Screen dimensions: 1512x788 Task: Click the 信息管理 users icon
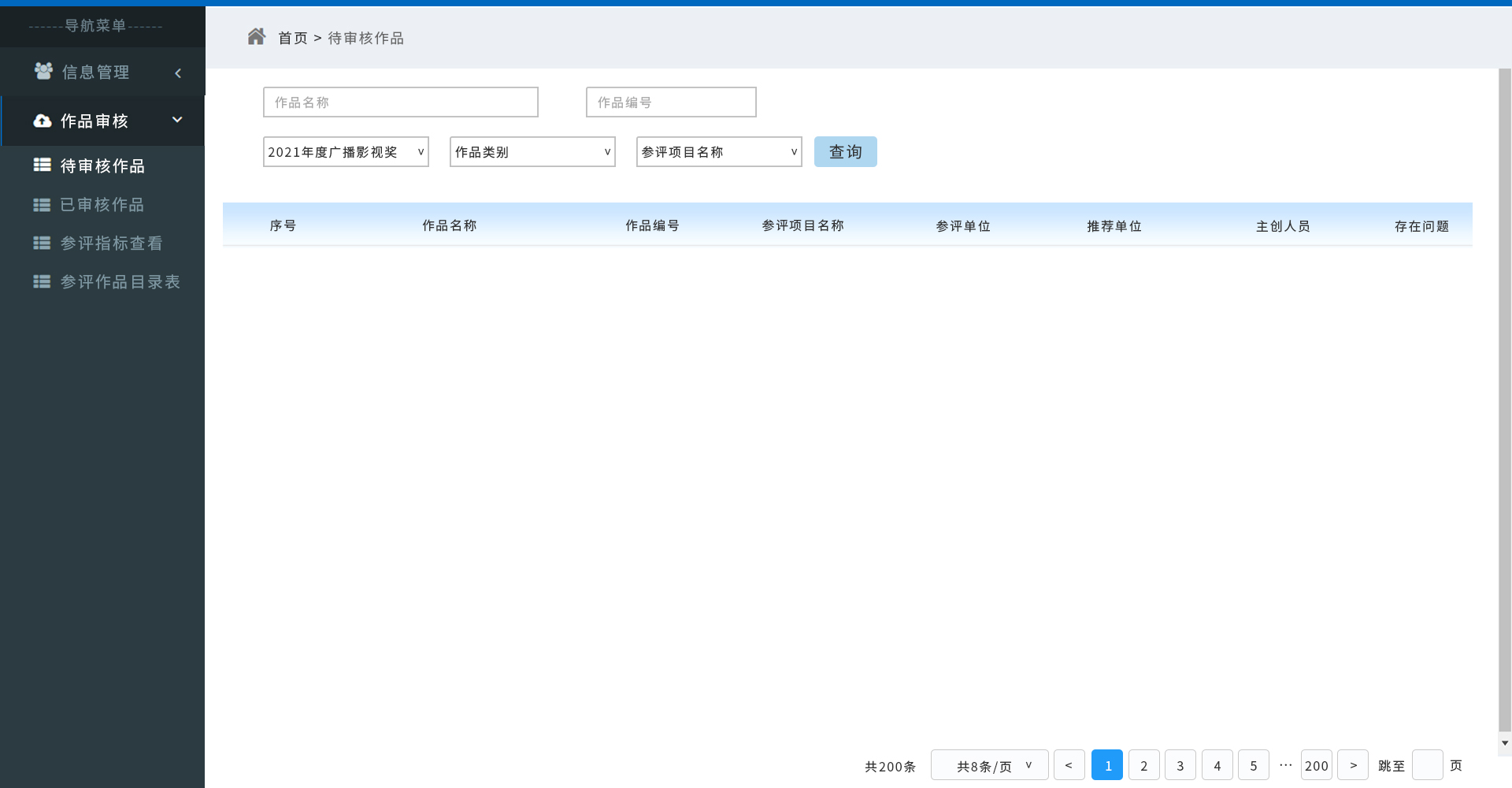(43, 72)
